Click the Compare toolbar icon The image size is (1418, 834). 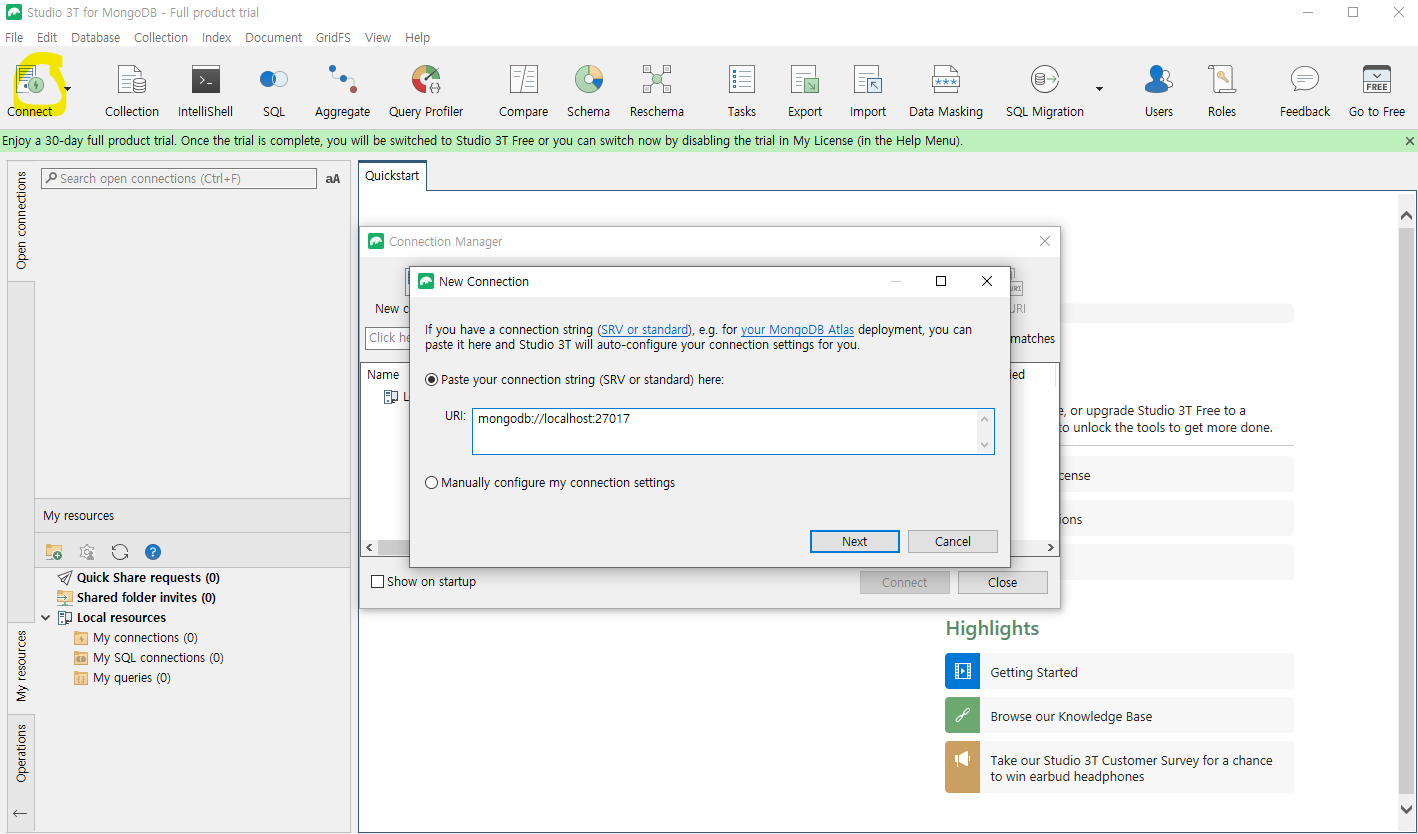click(x=524, y=91)
